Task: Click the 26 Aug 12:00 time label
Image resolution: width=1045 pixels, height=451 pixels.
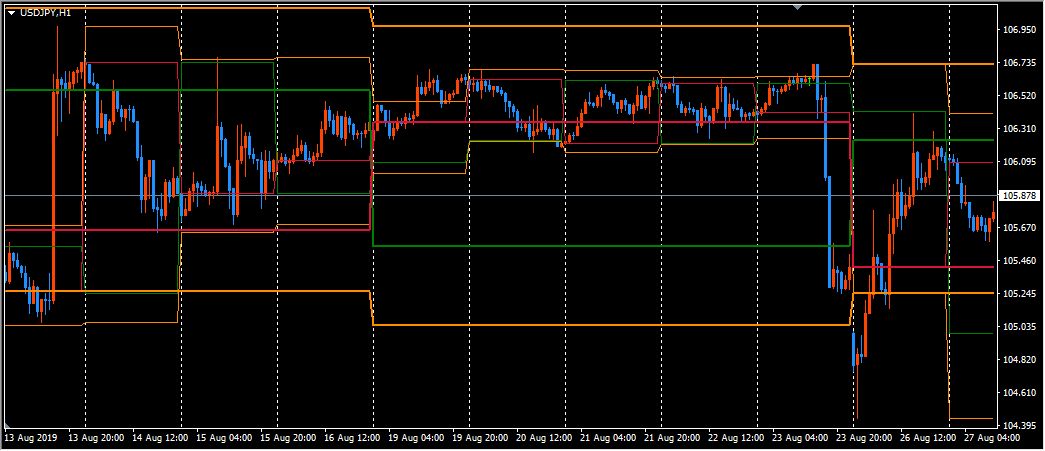Action: [x=927, y=438]
